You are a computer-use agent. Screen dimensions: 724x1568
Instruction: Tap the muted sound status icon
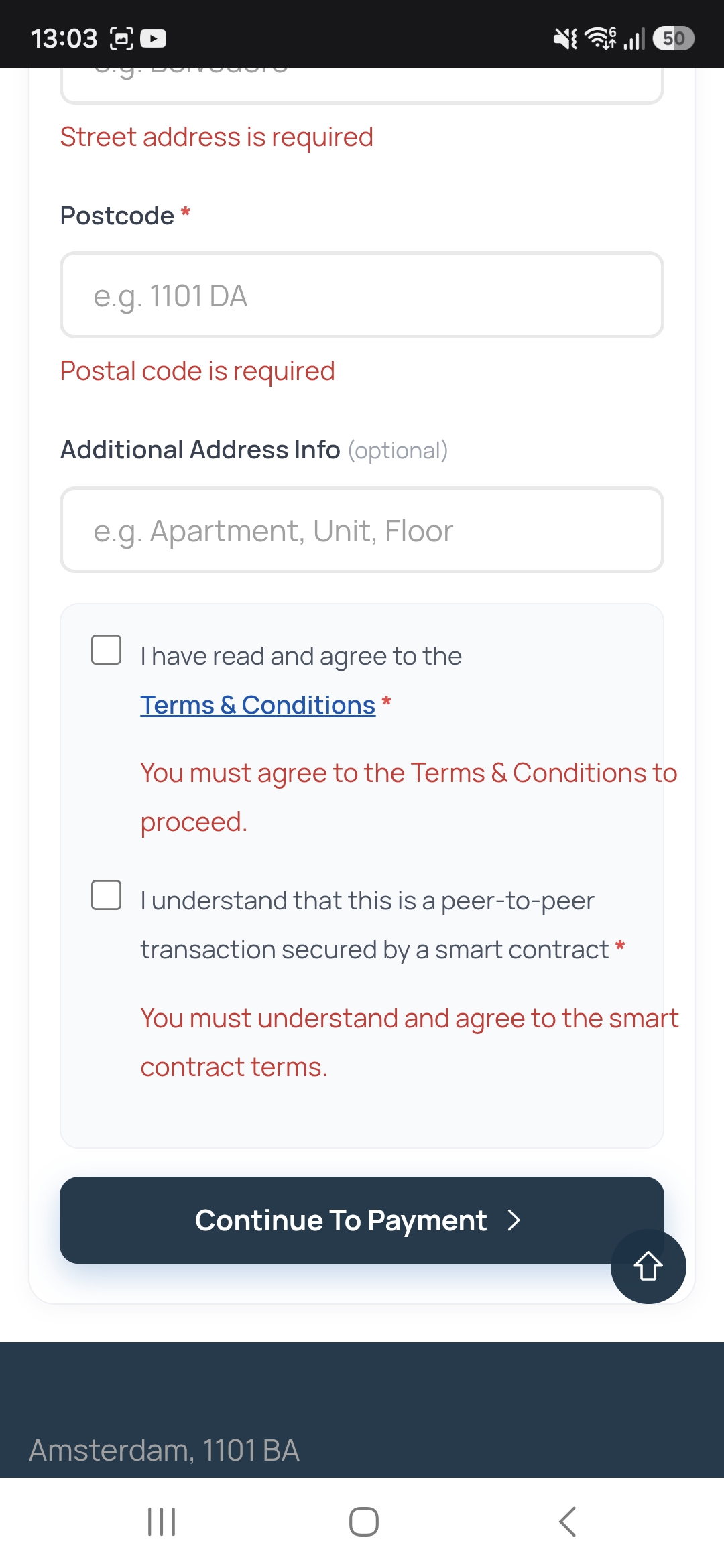[x=564, y=38]
